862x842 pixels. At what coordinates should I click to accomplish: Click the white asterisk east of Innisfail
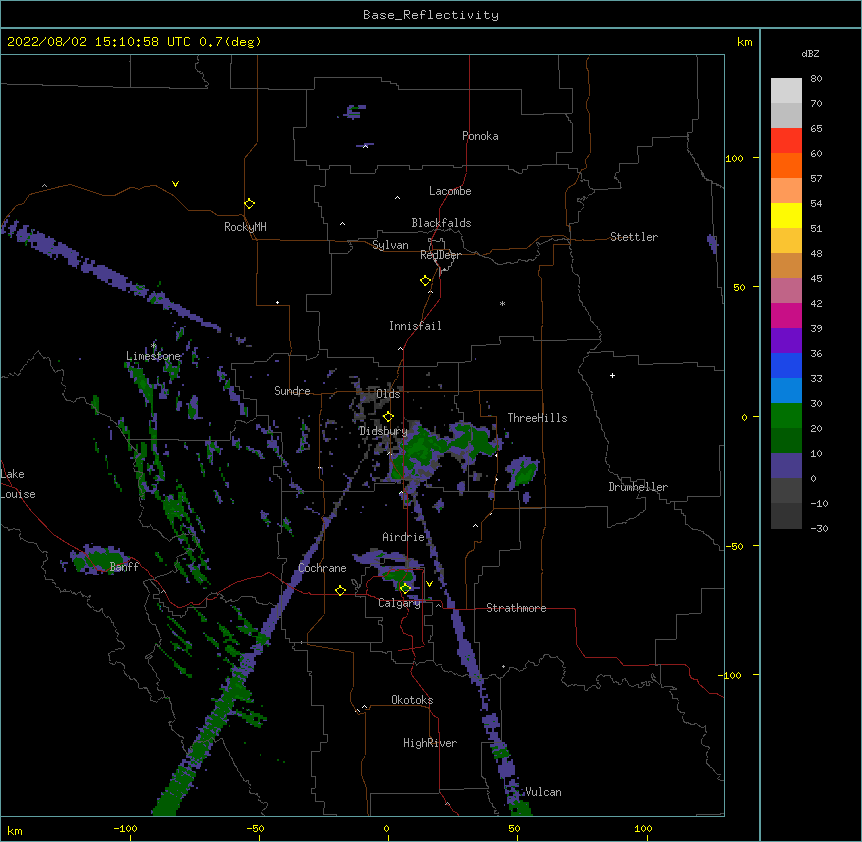502,303
